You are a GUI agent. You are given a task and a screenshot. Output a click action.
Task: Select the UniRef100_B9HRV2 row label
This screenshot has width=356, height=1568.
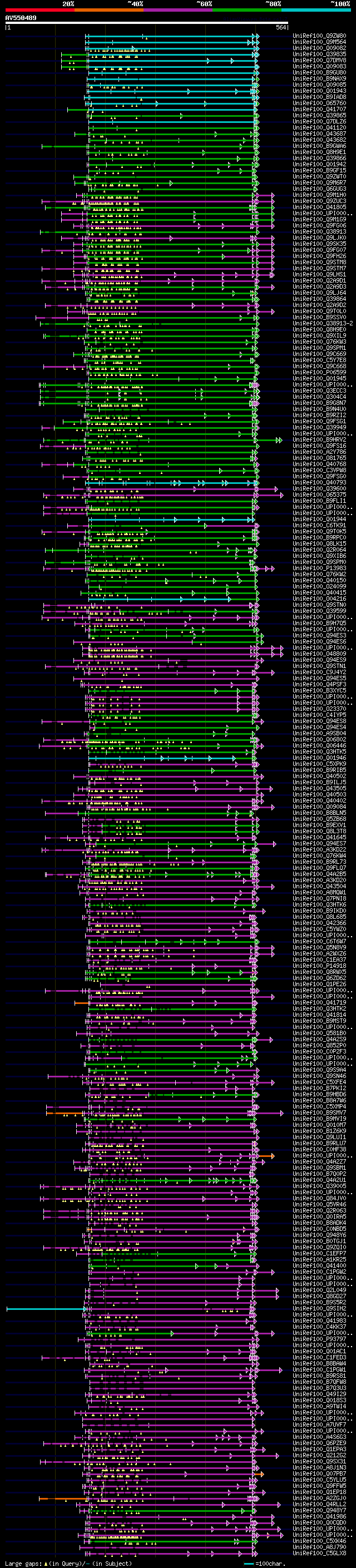click(x=319, y=439)
